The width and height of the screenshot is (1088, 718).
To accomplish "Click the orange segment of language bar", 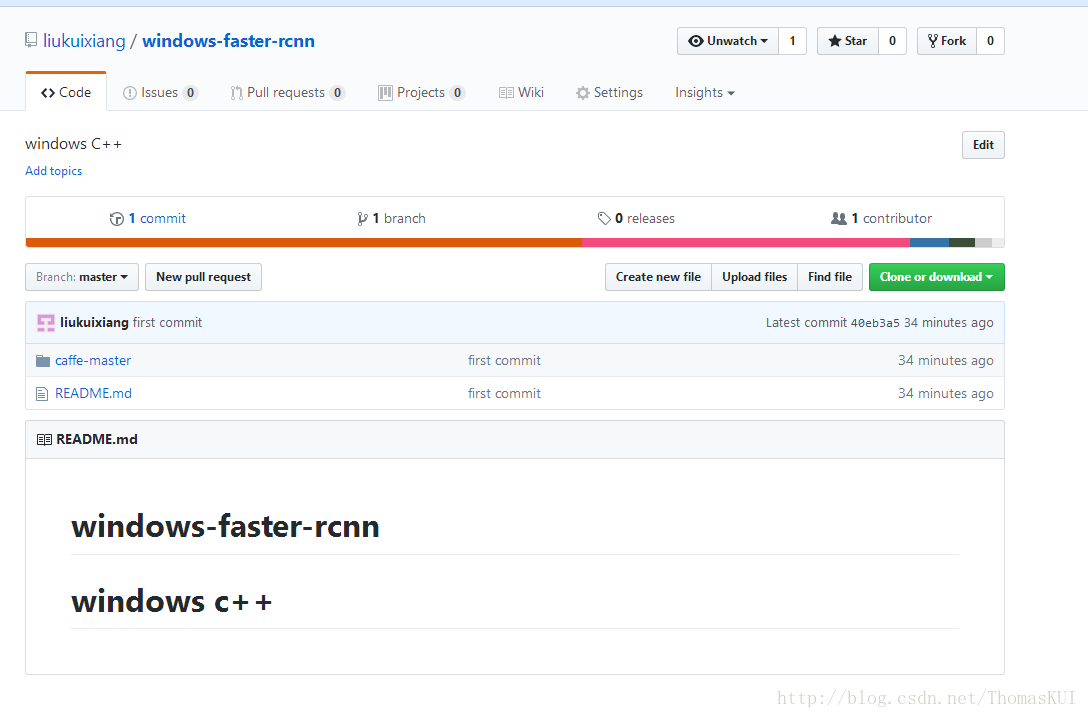I will tap(304, 243).
